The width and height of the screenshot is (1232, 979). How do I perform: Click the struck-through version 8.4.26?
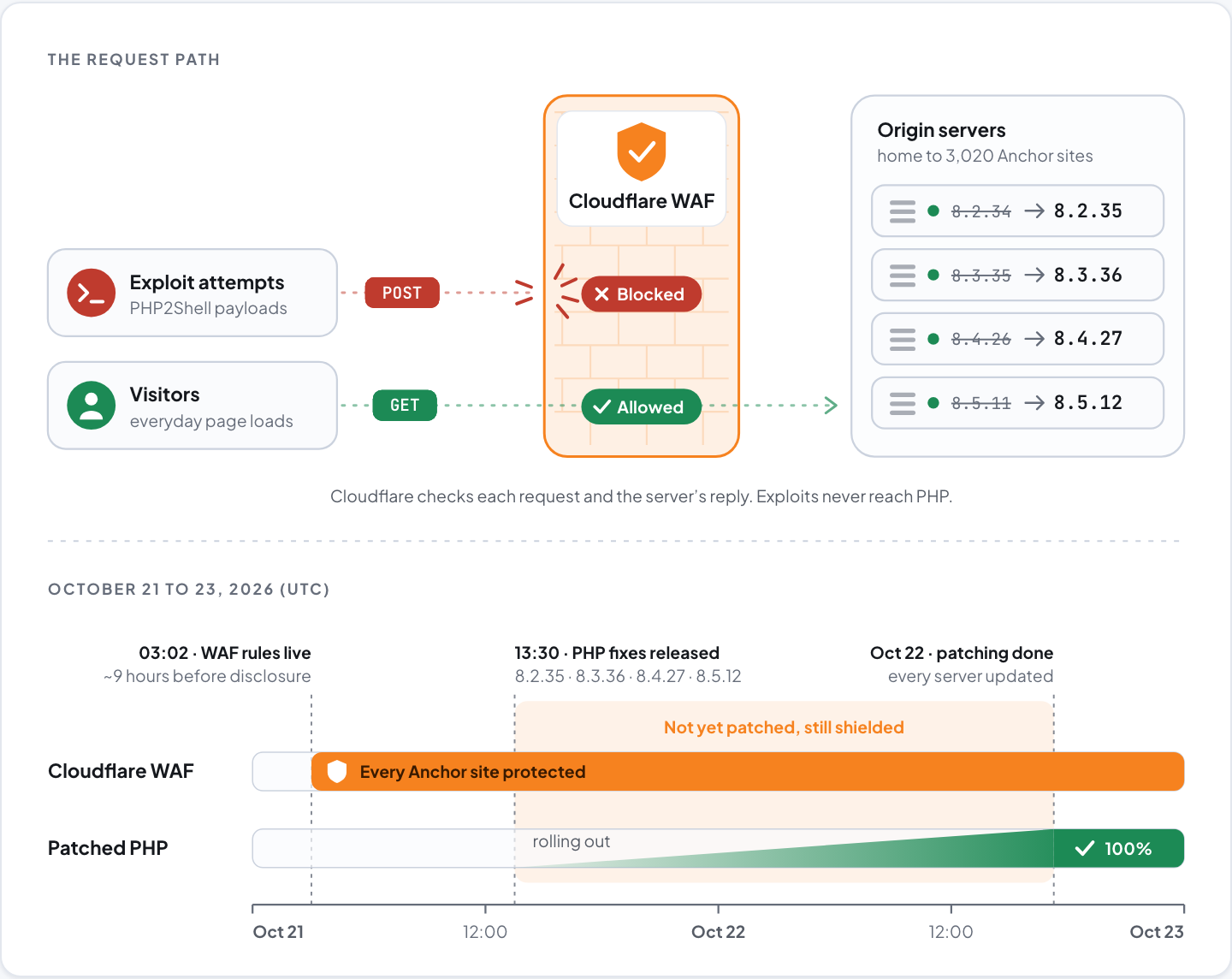point(981,339)
